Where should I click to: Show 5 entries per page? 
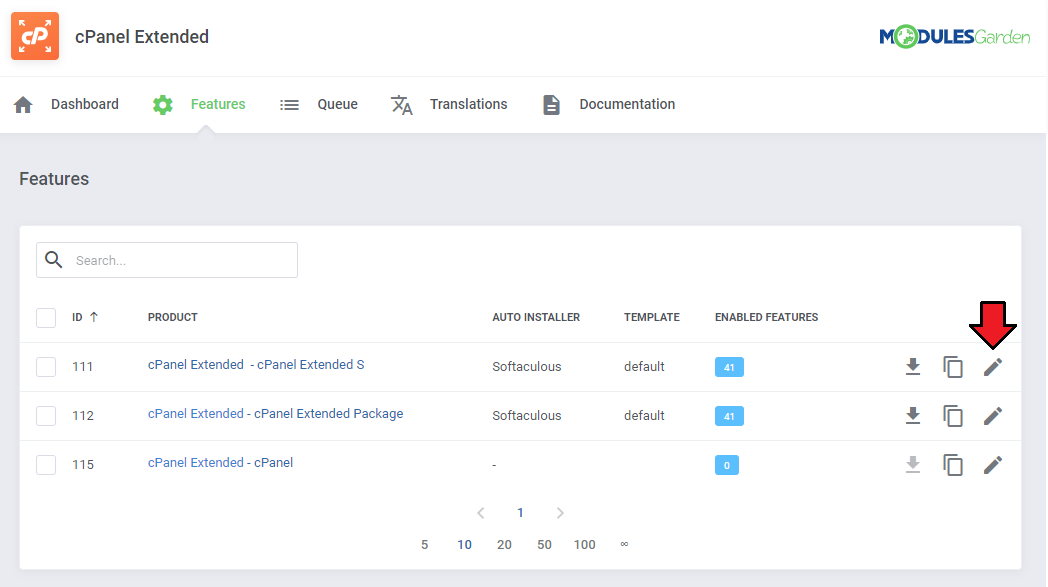424,544
